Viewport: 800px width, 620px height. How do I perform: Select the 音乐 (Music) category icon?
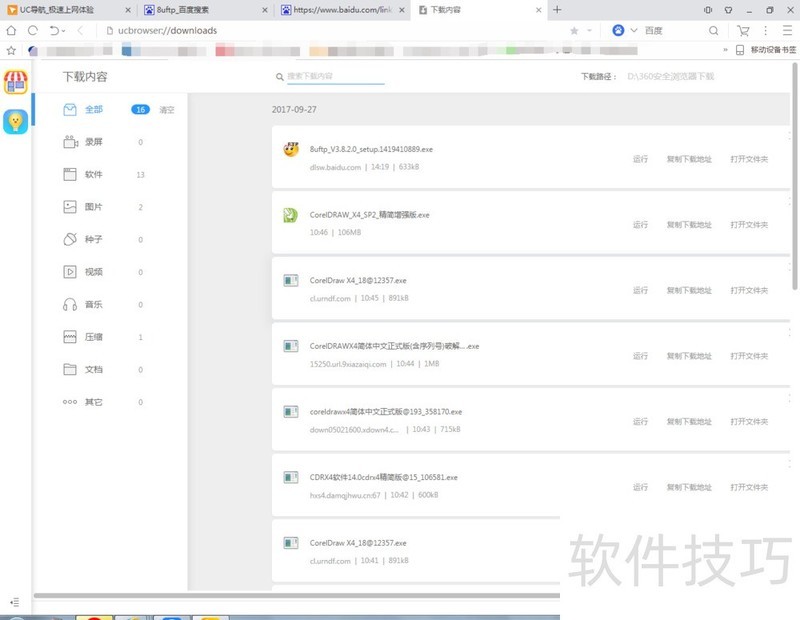click(69, 305)
